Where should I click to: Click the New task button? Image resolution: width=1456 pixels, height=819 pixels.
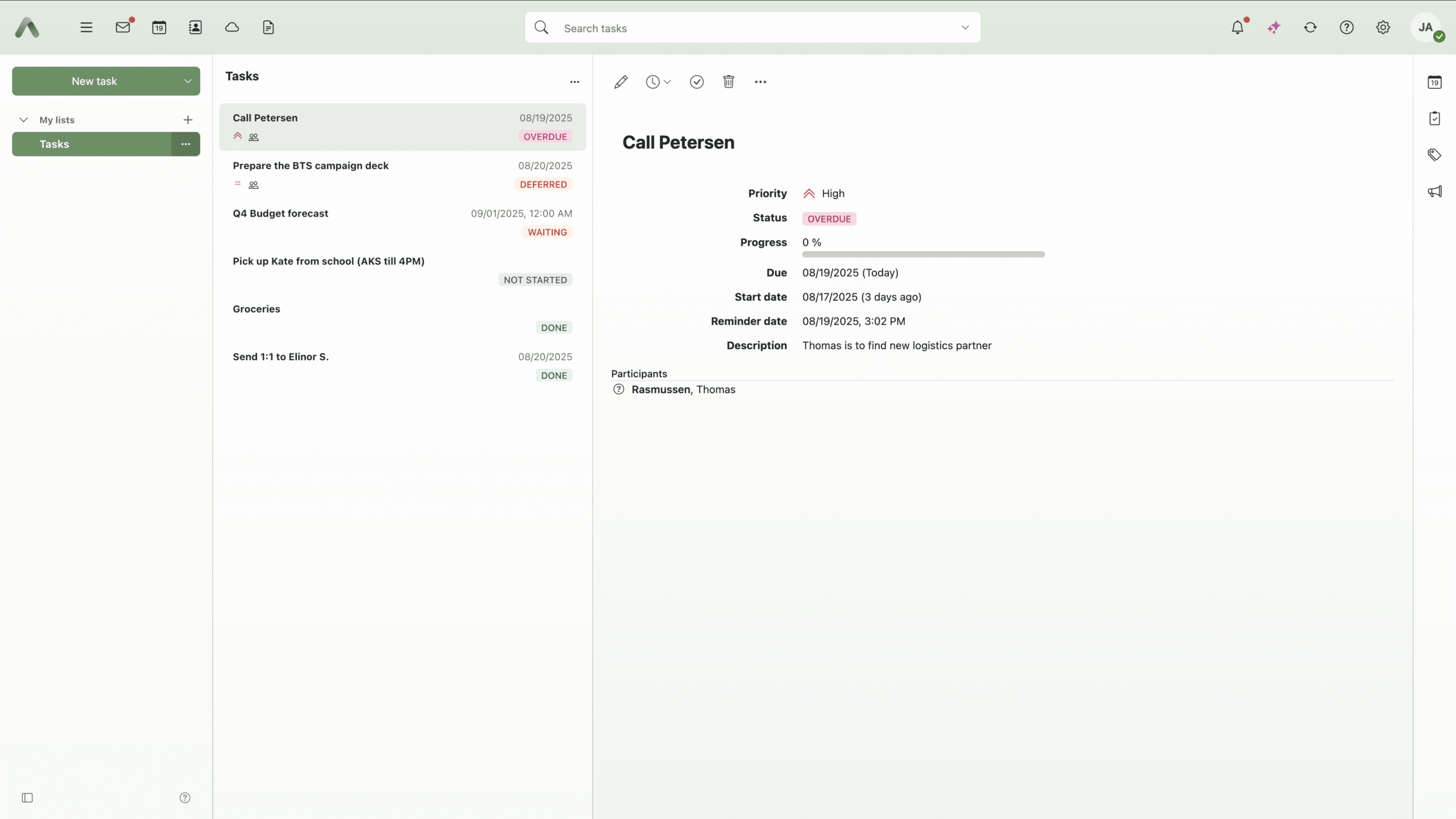tap(94, 81)
